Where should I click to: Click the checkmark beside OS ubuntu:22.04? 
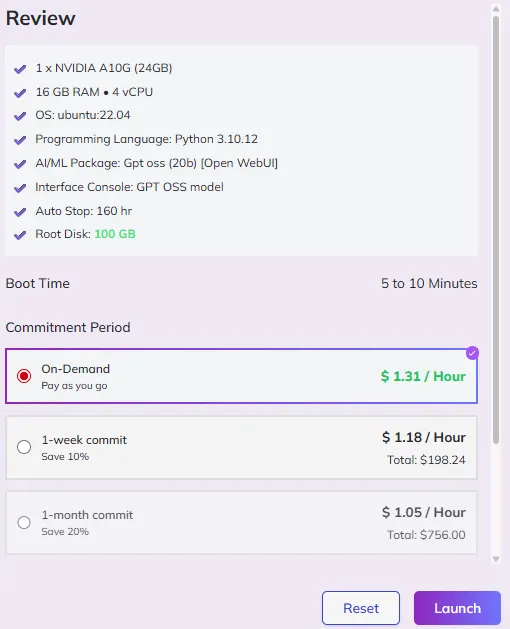point(20,116)
